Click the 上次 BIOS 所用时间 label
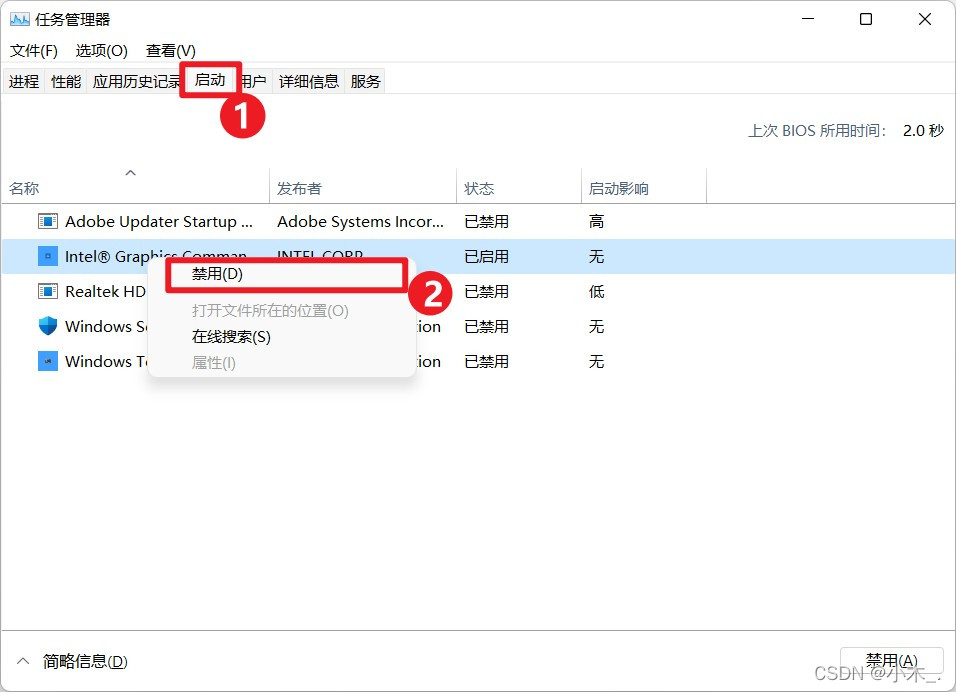Image resolution: width=956 pixels, height=692 pixels. (x=817, y=130)
